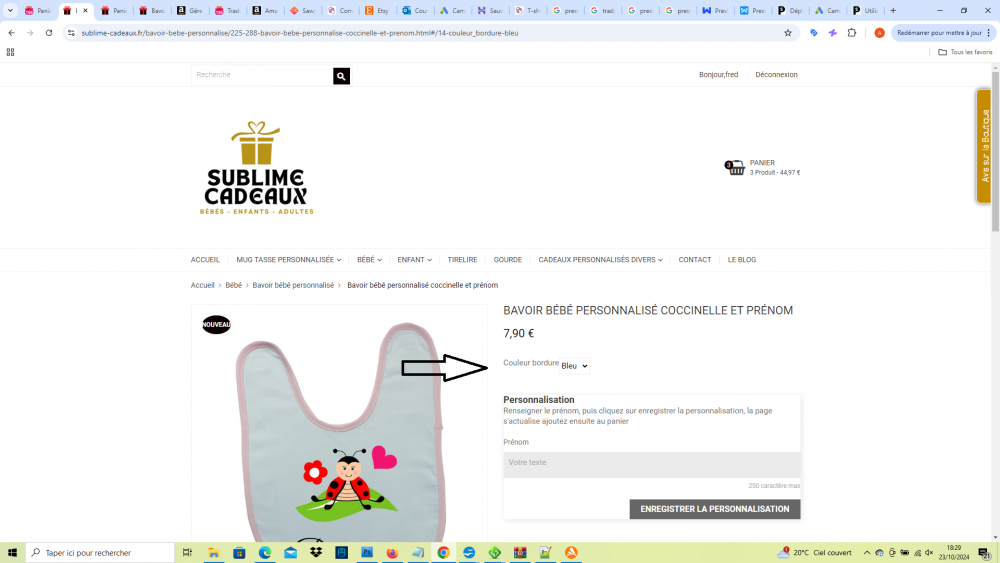
Task: Open Task View in the taskbar
Action: [x=187, y=553]
